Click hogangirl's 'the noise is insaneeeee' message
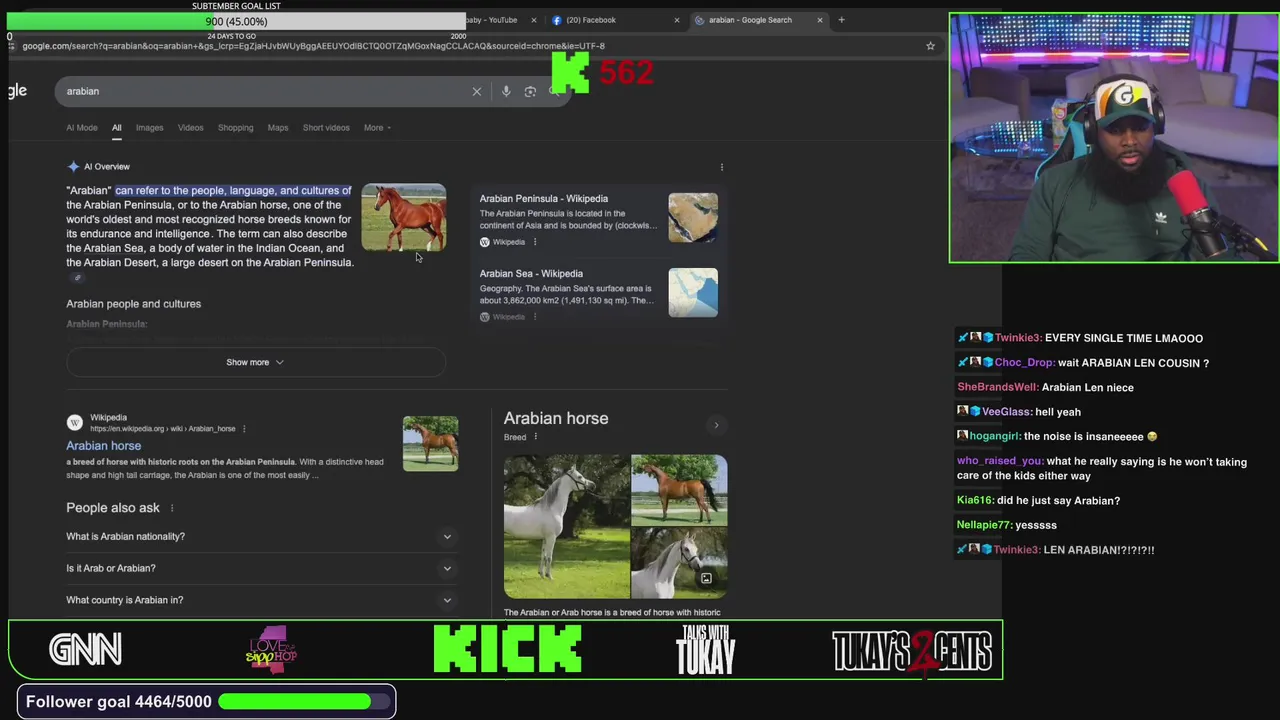 click(x=1059, y=437)
